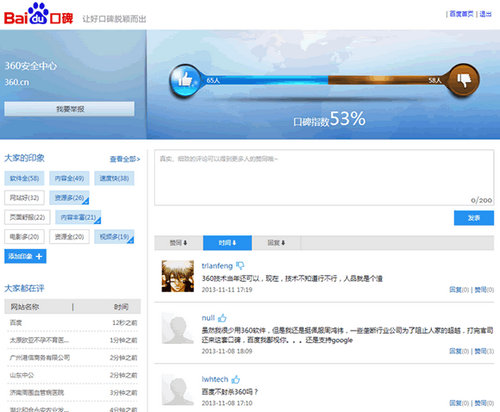The image size is (500, 412).
Task: Open the list row timed 3分钟之前
Action: click(x=73, y=392)
